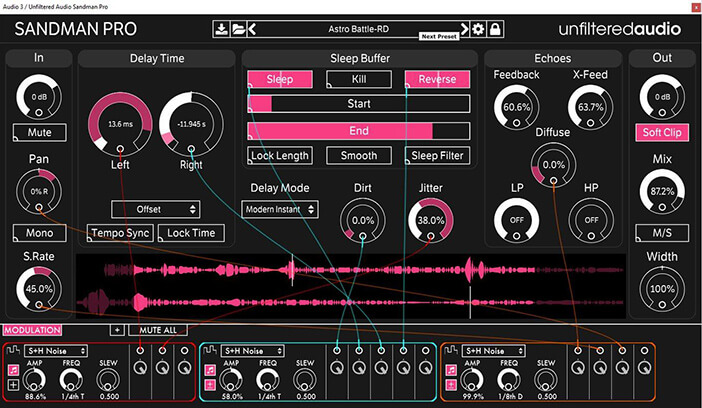
Task: Click the Next Preset arrow
Action: click(x=463, y=29)
